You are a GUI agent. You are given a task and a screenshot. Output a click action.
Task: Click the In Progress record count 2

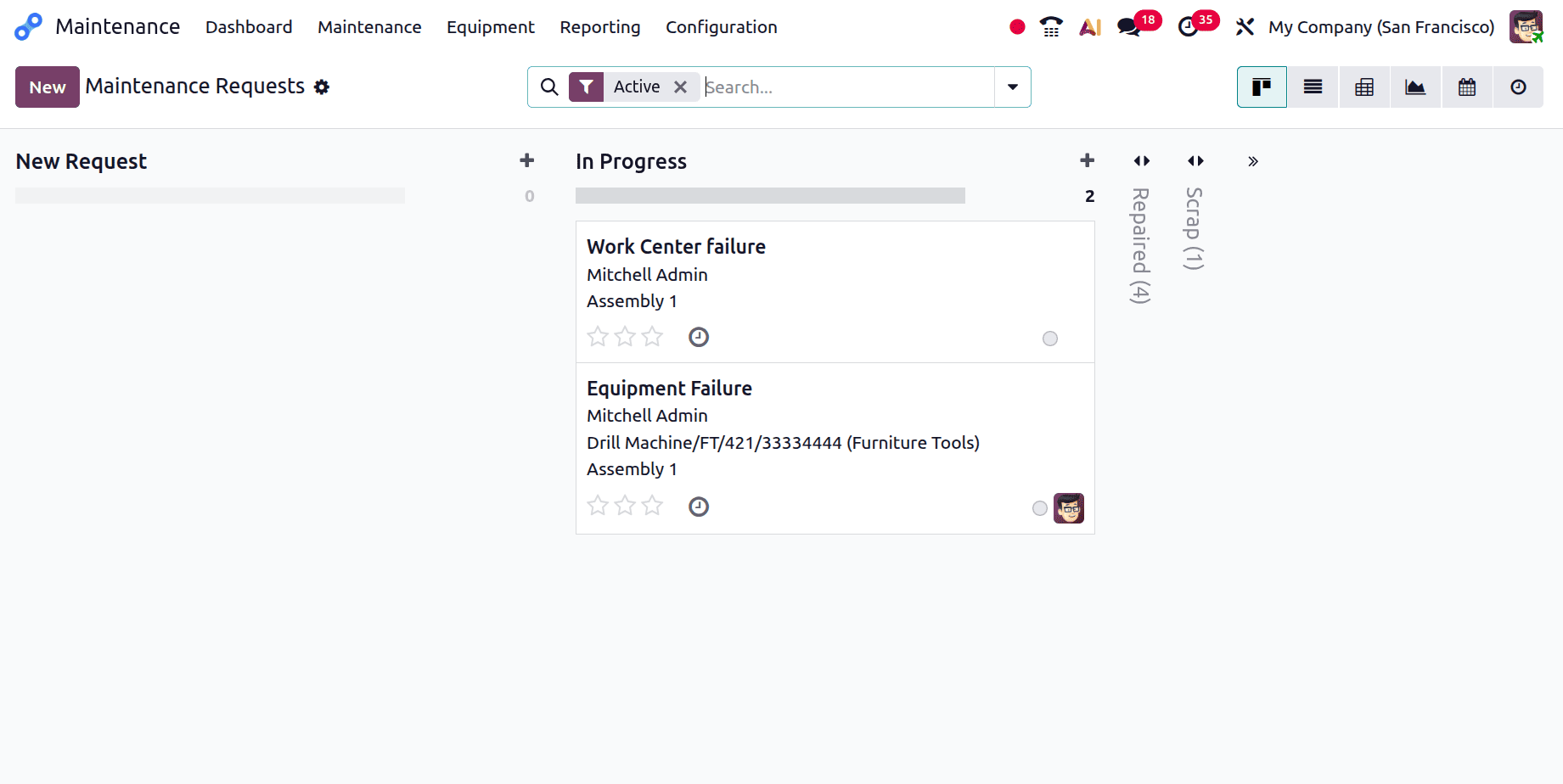click(x=1089, y=196)
